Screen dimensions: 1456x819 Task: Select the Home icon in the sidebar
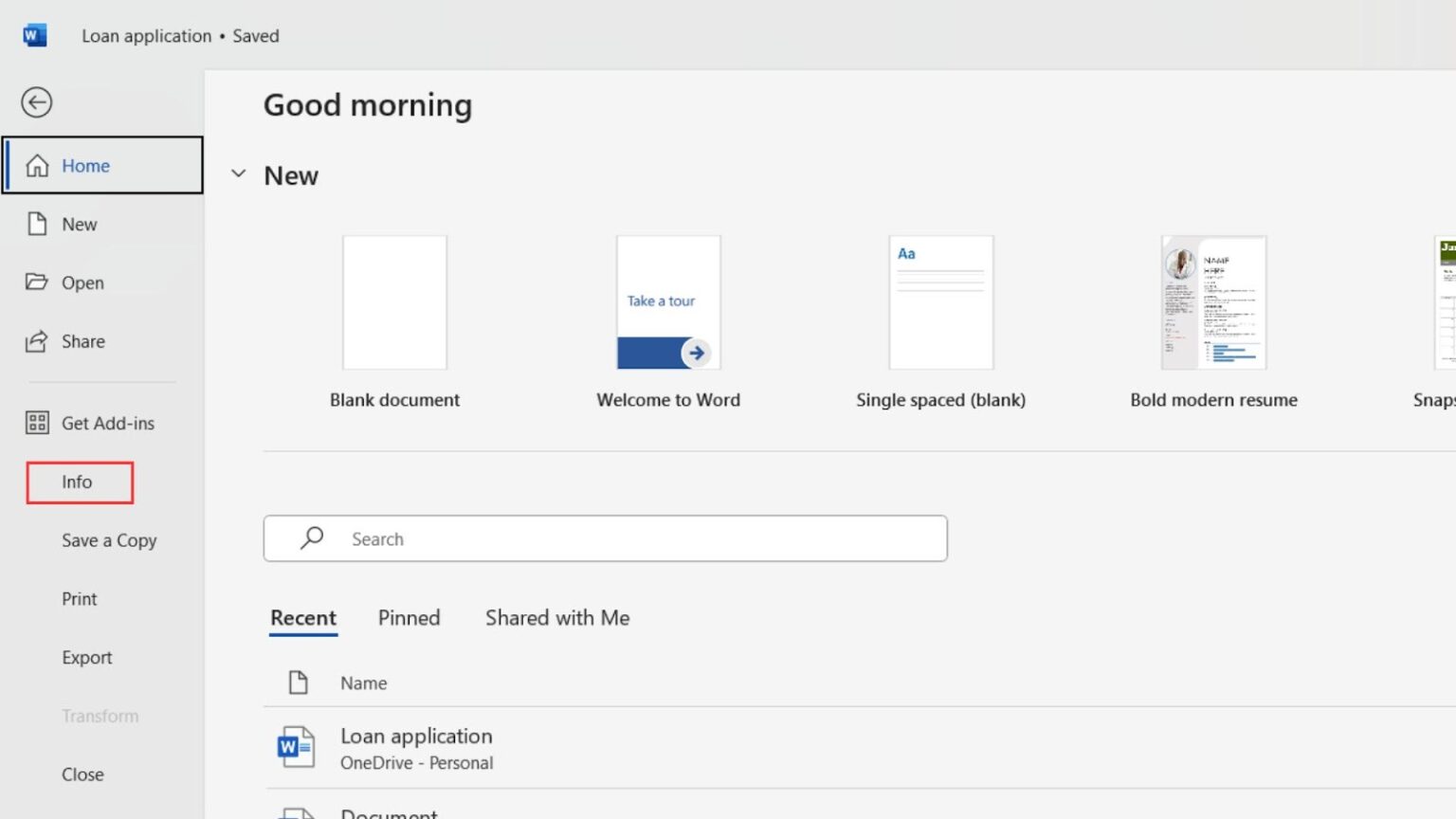[x=37, y=164]
